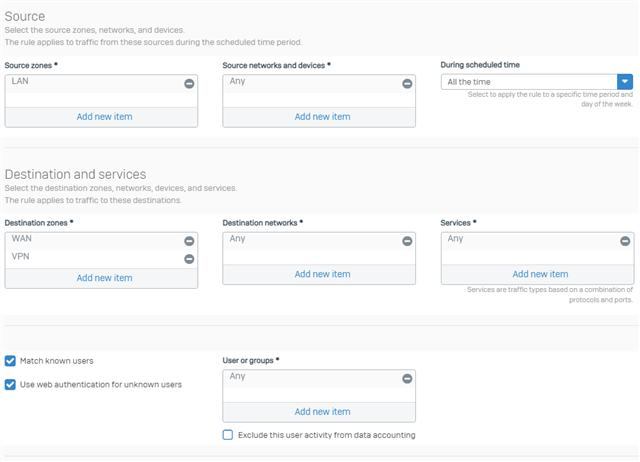Remove VPN from Destination zones
640x462 pixels.
(x=189, y=259)
